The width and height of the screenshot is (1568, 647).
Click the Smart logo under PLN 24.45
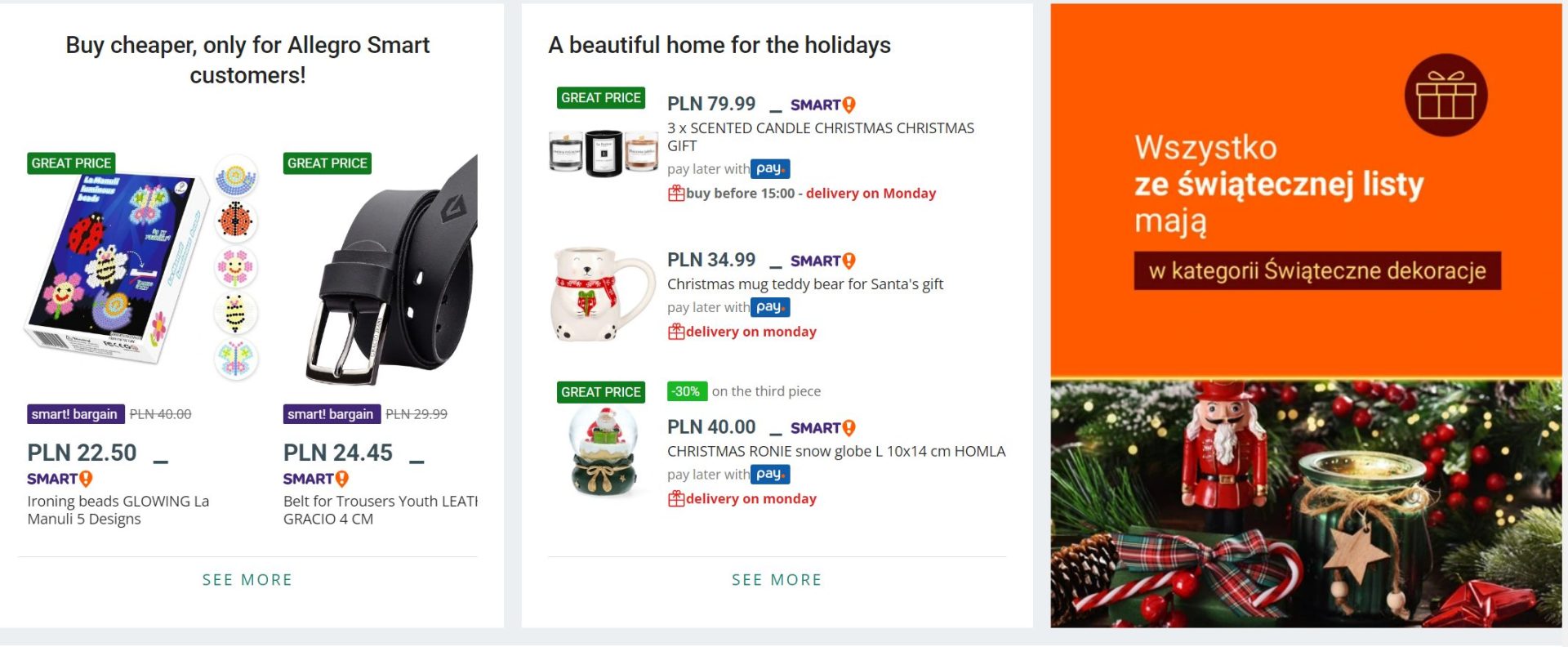coord(316,479)
